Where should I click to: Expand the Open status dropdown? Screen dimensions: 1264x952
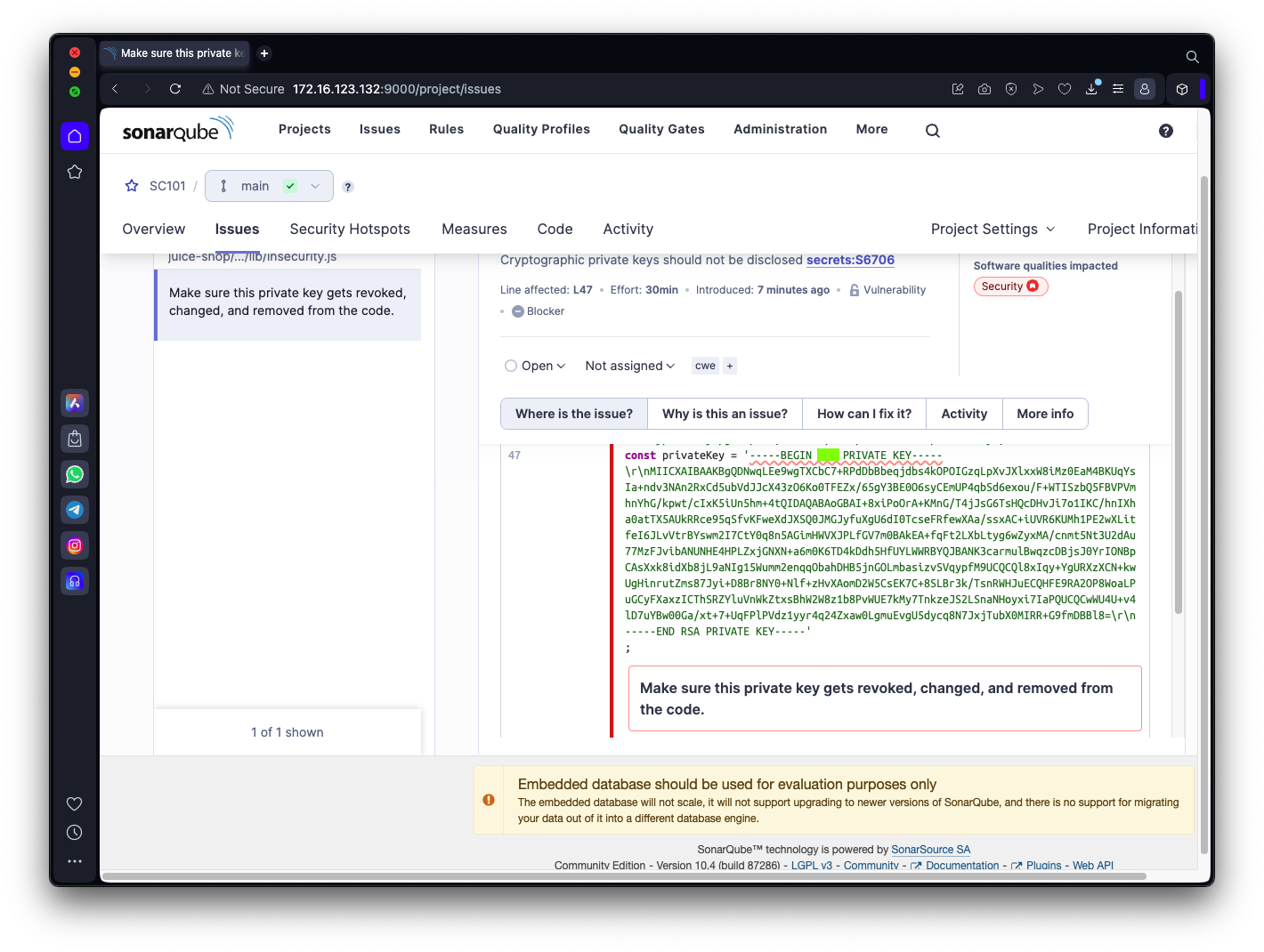click(535, 366)
